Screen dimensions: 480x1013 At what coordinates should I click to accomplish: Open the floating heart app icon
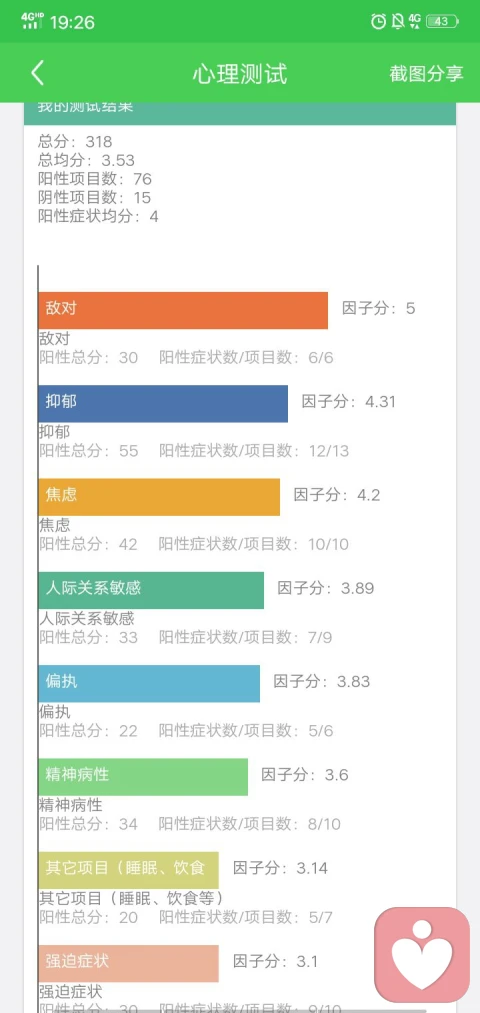point(422,955)
